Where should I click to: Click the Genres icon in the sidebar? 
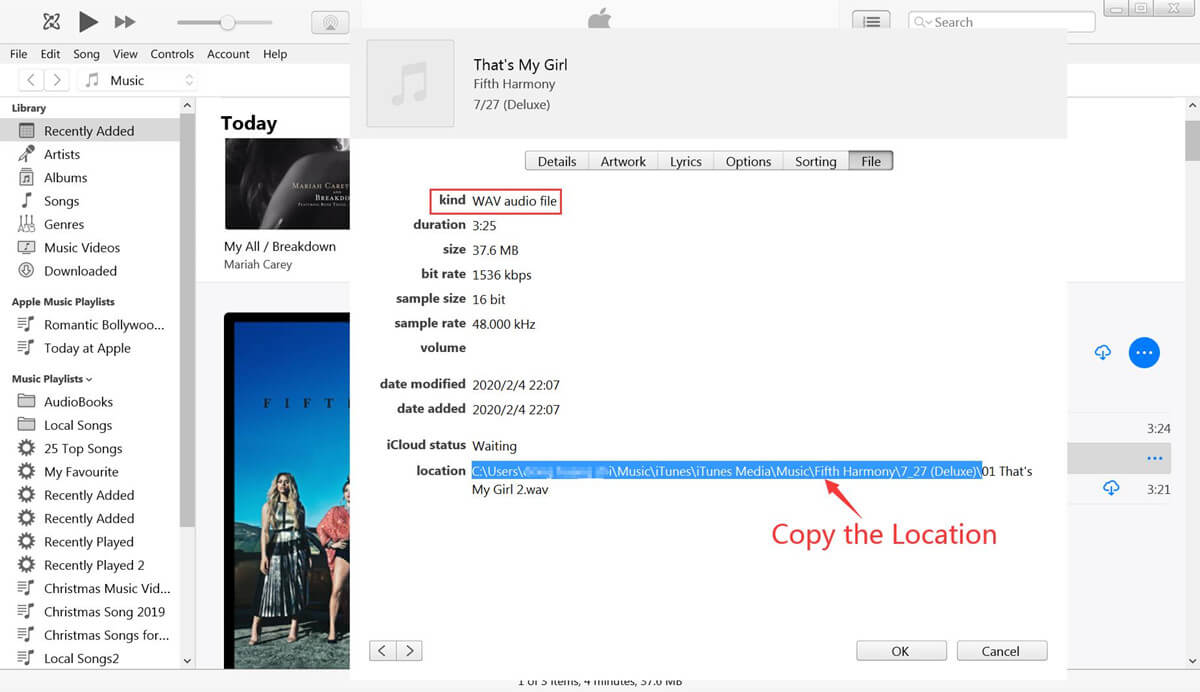point(26,224)
